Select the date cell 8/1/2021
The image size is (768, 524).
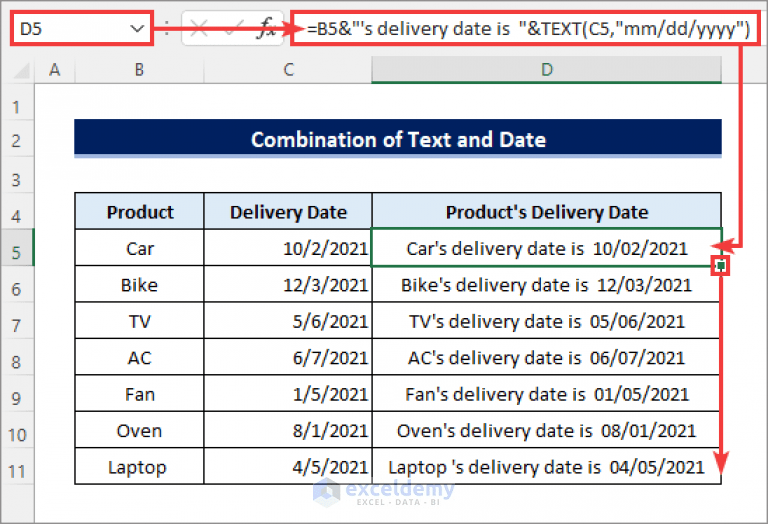tap(288, 430)
